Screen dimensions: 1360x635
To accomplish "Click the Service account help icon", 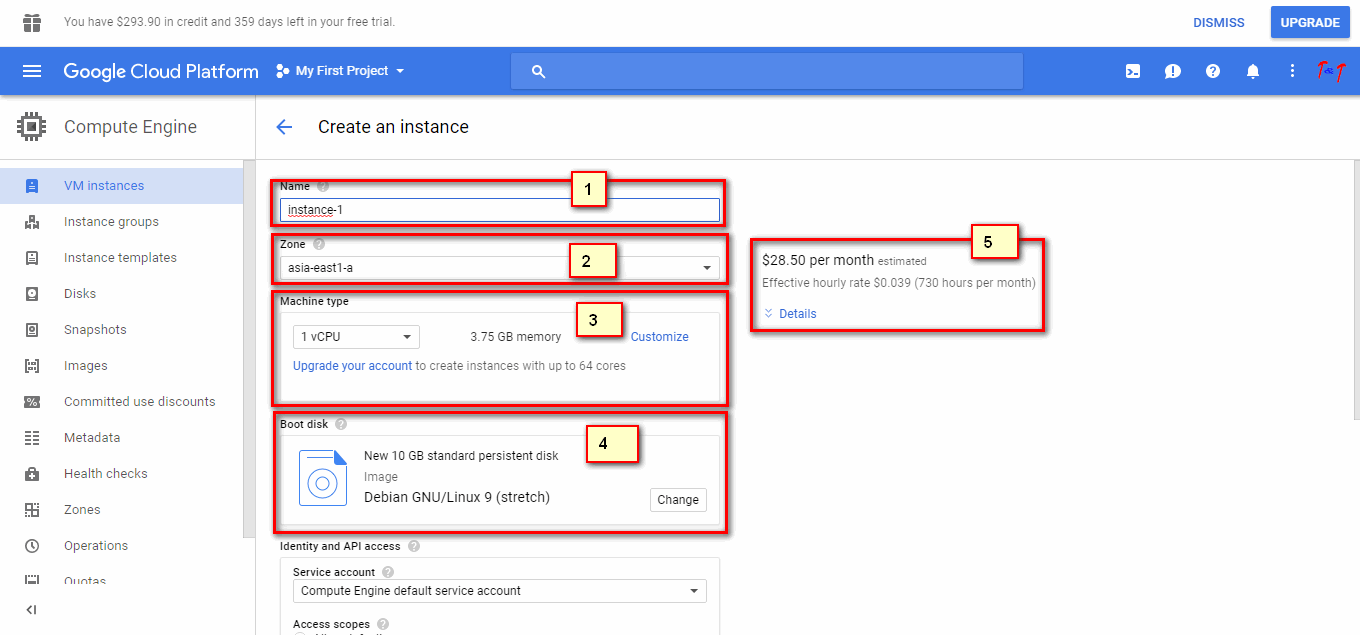I will (388, 572).
